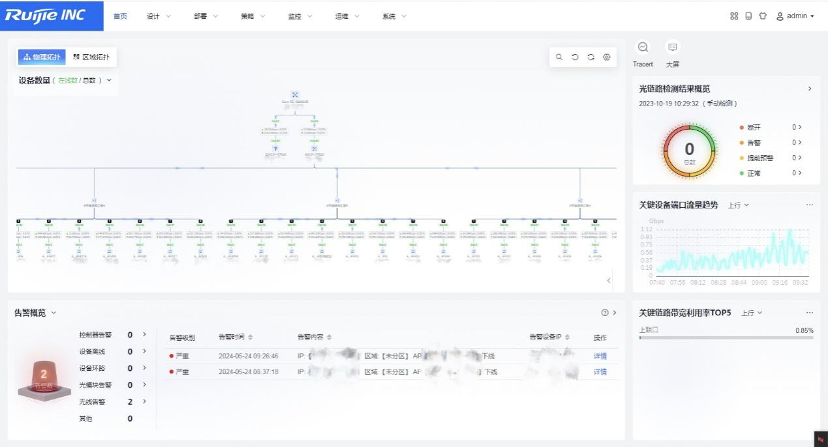Click the alarm overview help icon
The width and height of the screenshot is (828, 448).
(605, 313)
